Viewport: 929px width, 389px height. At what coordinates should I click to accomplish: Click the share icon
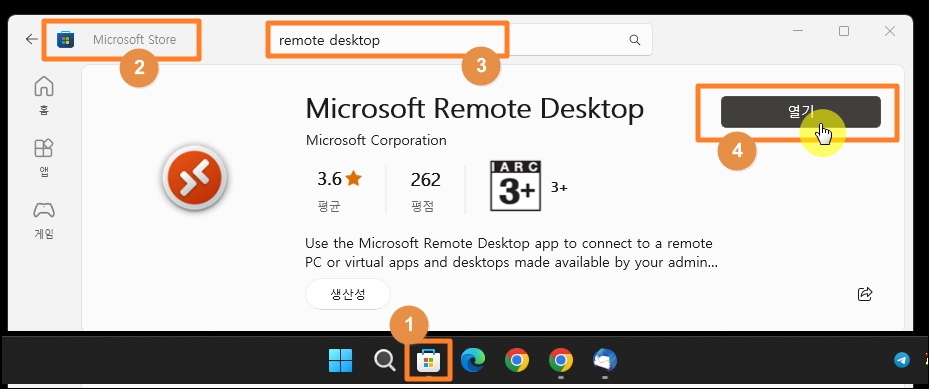865,294
